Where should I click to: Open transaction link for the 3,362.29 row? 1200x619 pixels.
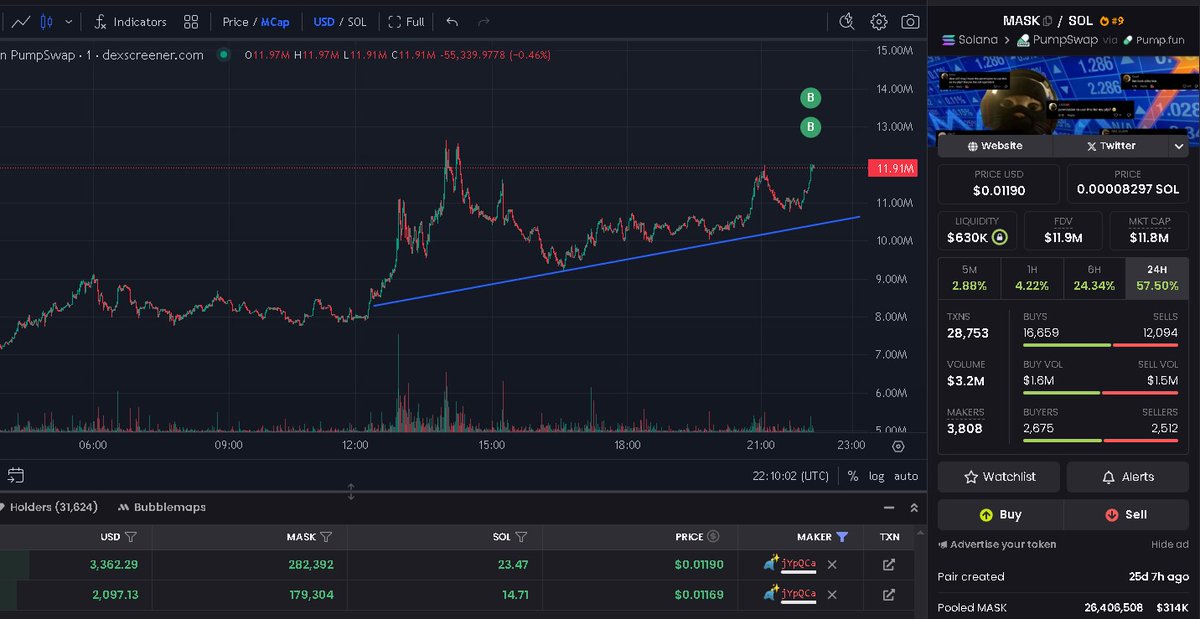[889, 565]
